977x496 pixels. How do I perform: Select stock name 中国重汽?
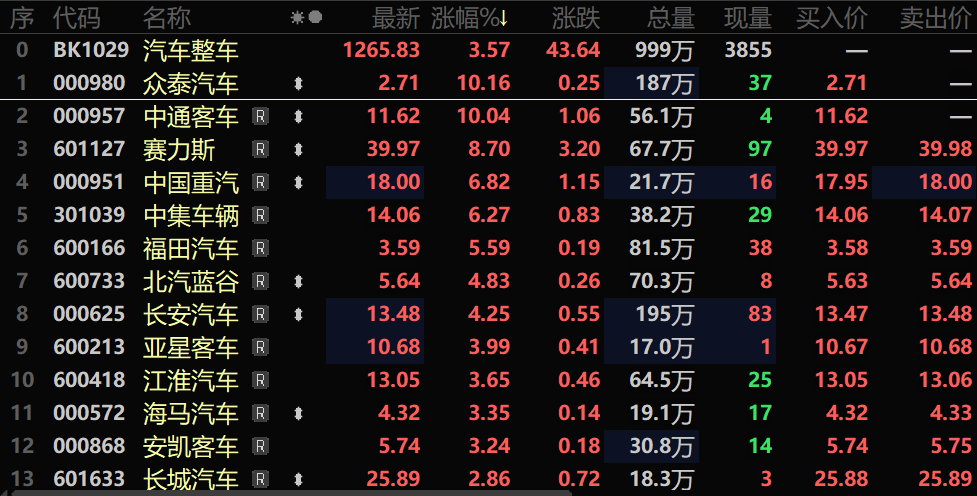point(191,183)
